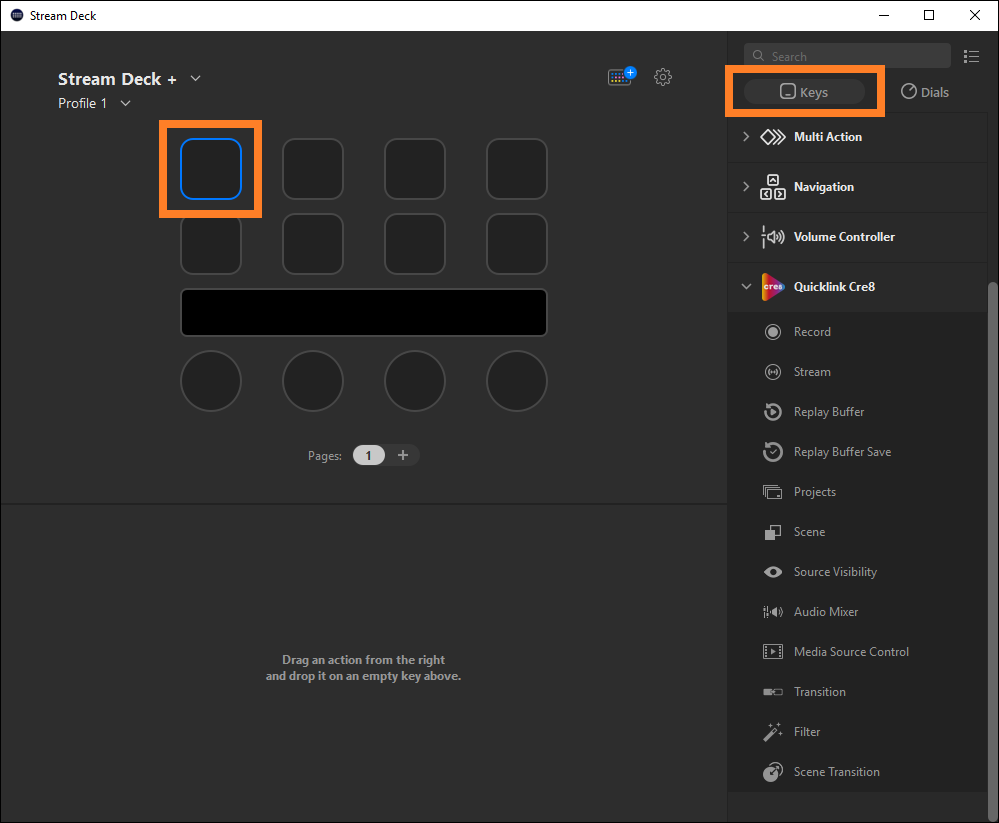Expand the Multi Action category
Viewport: 999px width, 823px height.
746,137
